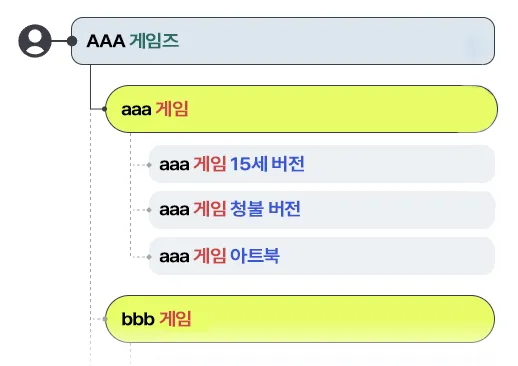518x366 pixels.
Task: Click the user profile avatar icon
Action: pyautogui.click(x=35, y=41)
